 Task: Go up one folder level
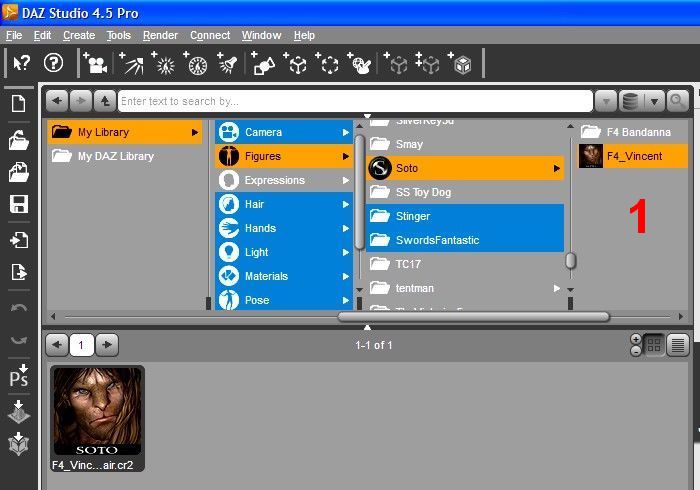[105, 101]
